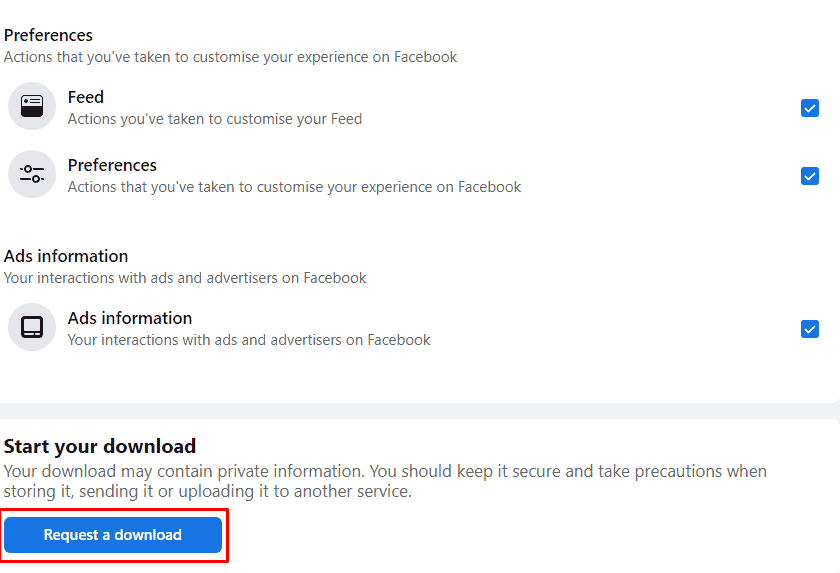
Task: Click the subtitle under the top Preferences heading
Action: [x=230, y=57]
